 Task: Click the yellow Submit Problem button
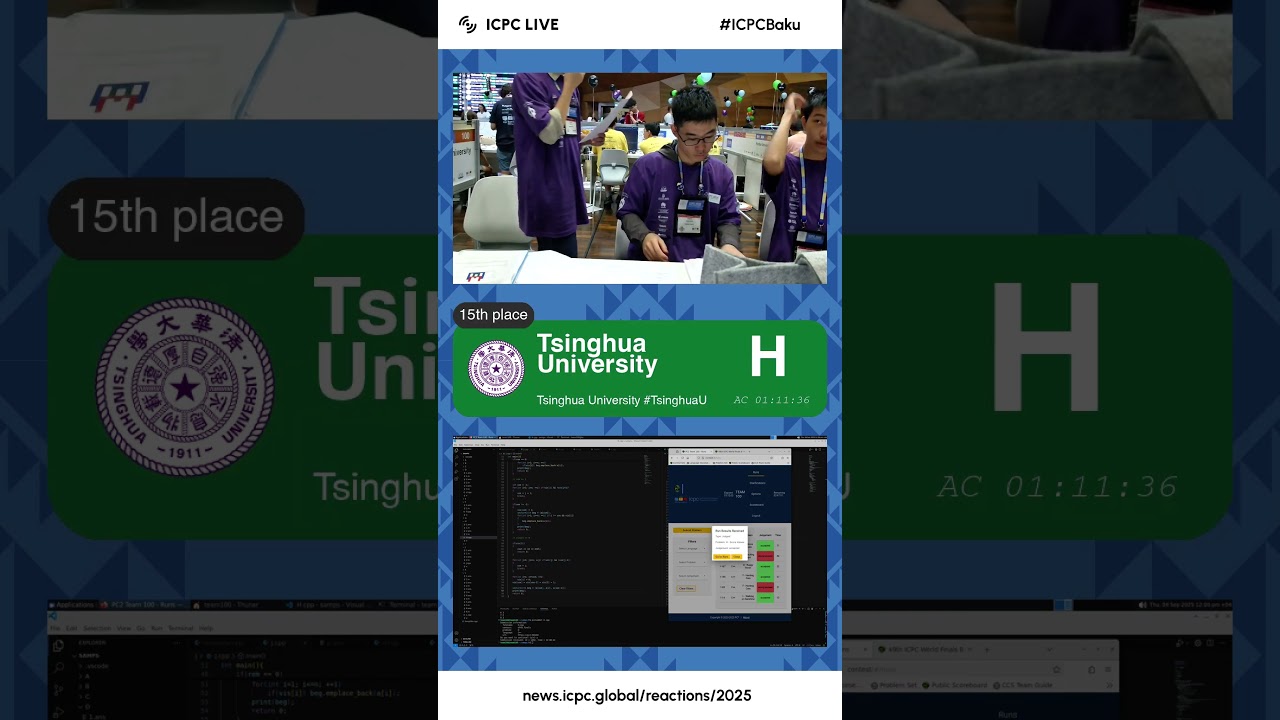(692, 530)
